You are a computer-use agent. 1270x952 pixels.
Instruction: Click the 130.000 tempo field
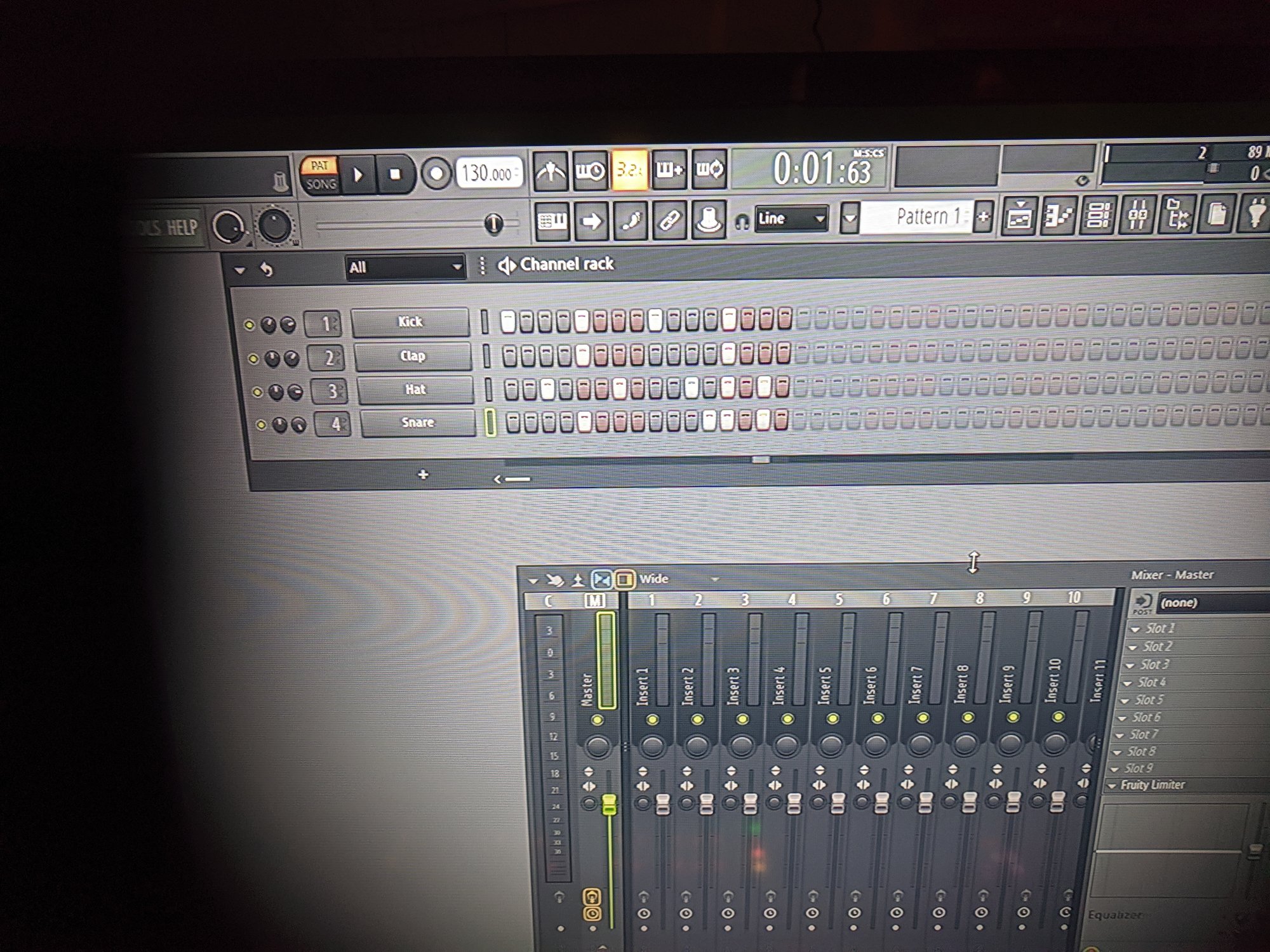pos(488,173)
